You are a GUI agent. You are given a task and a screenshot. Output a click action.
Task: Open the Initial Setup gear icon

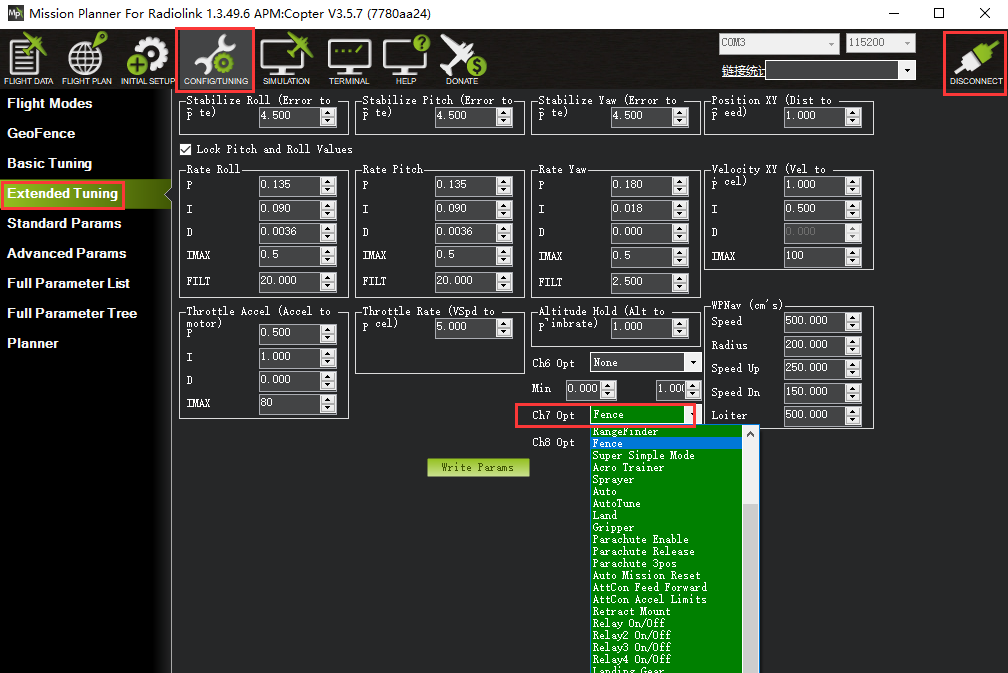pyautogui.click(x=148, y=60)
